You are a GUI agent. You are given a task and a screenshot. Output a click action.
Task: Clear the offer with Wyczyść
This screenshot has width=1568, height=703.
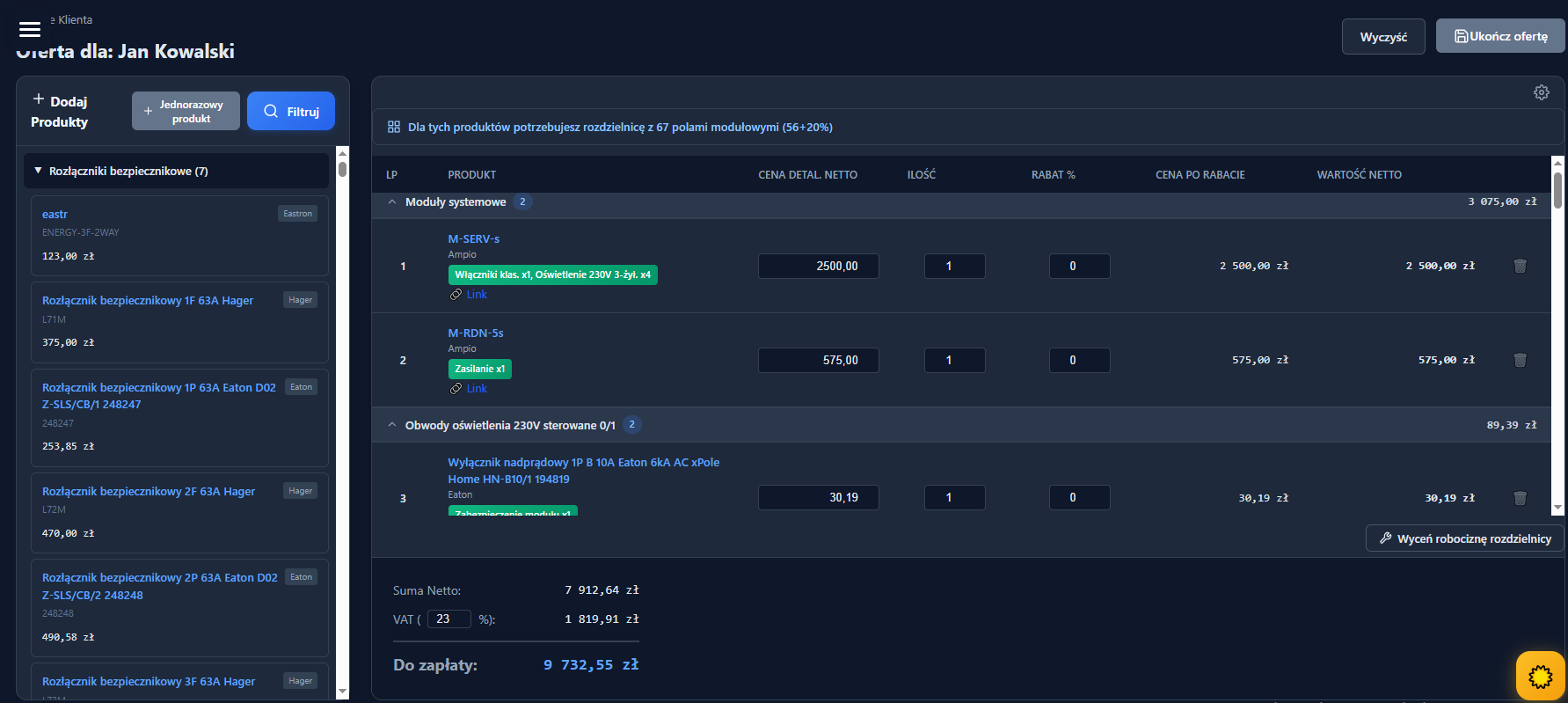click(1382, 37)
